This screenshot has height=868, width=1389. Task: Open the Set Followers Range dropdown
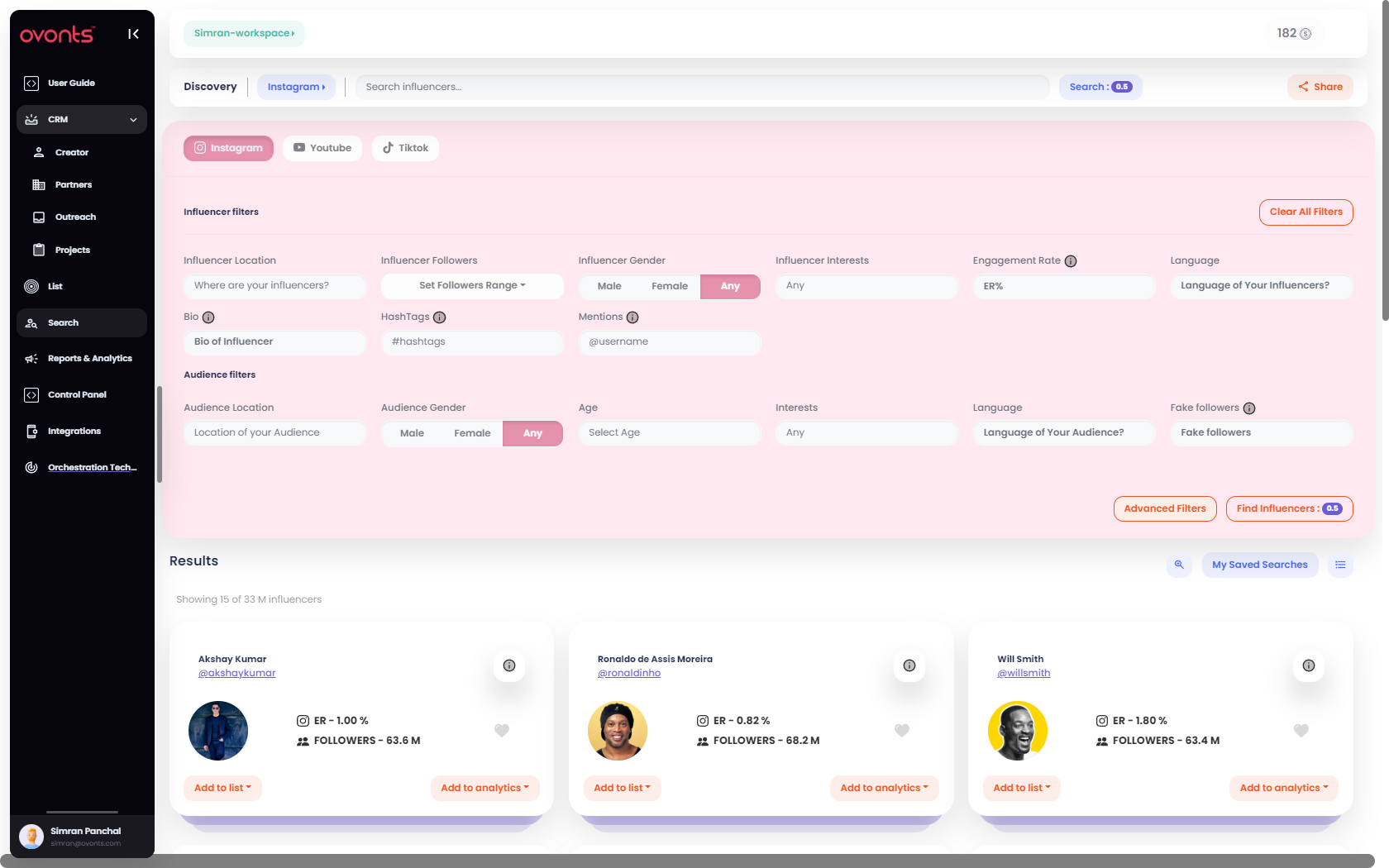471,285
